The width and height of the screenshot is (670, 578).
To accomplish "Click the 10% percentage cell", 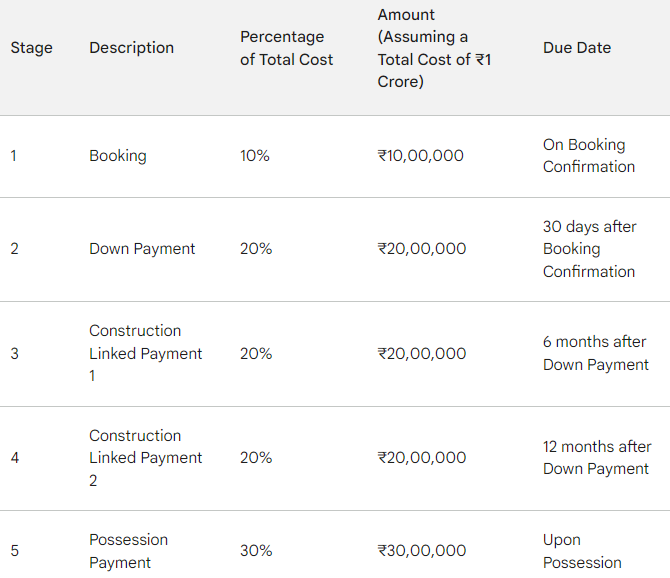I will pyautogui.click(x=255, y=156).
